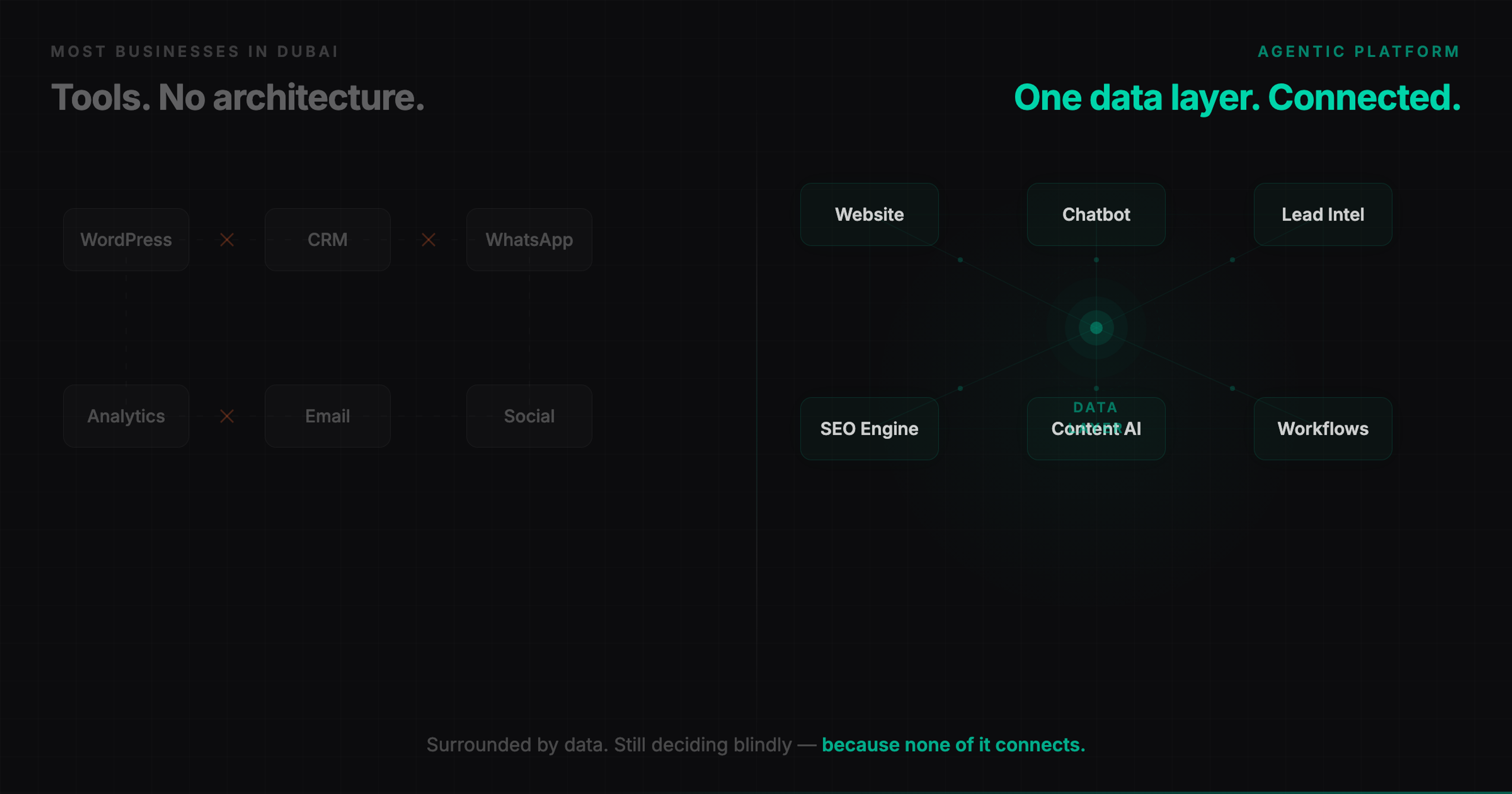
Task: Click the WordPress tool box
Action: [x=126, y=239]
